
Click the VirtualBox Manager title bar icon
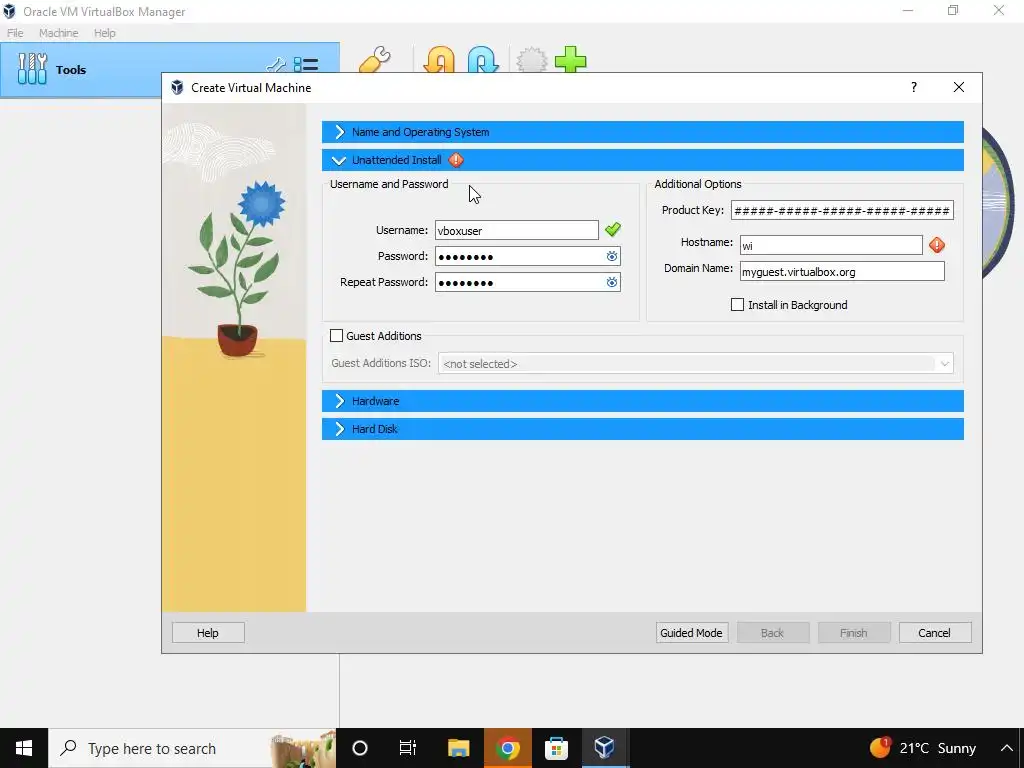9,11
